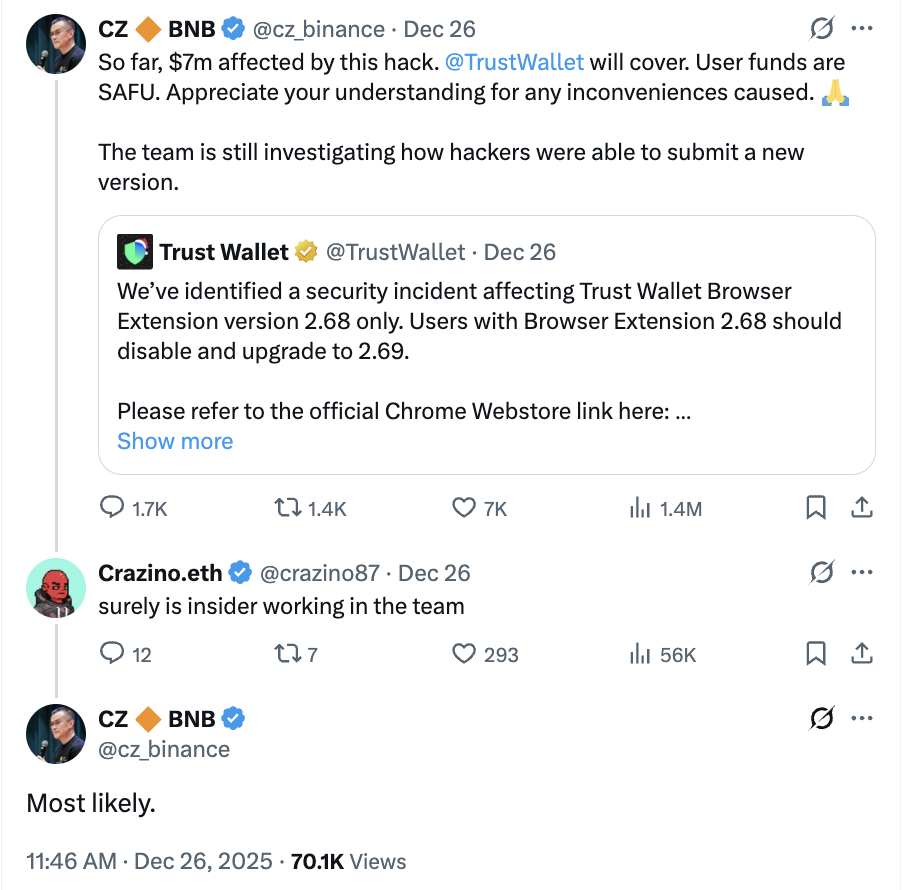The width and height of the screenshot is (906, 890).
Task: Like Crazino.eth's tweet with 293 likes
Action: [463, 654]
